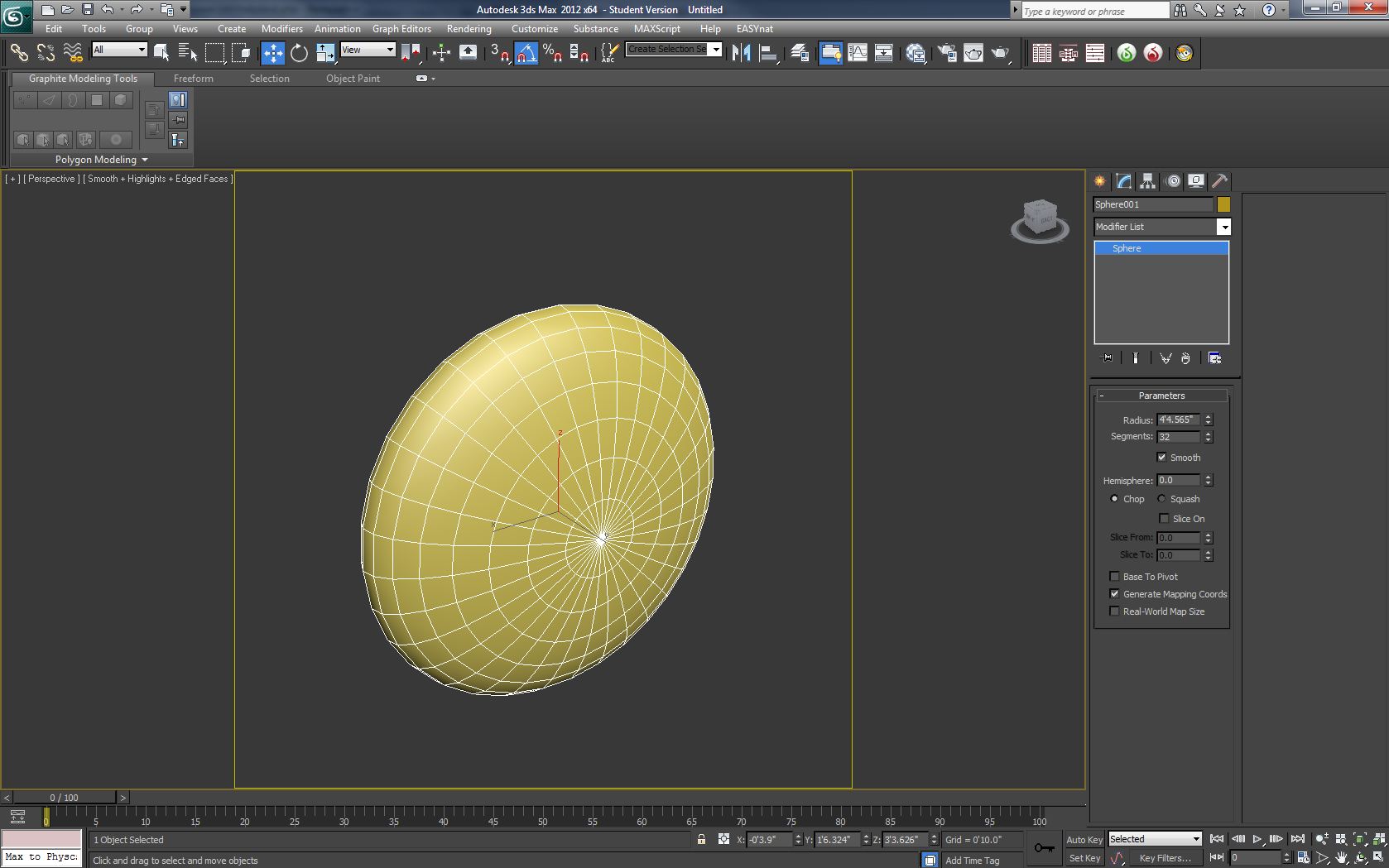Click the Auto Key button
Viewport: 1389px width, 868px height.
coord(1084,839)
